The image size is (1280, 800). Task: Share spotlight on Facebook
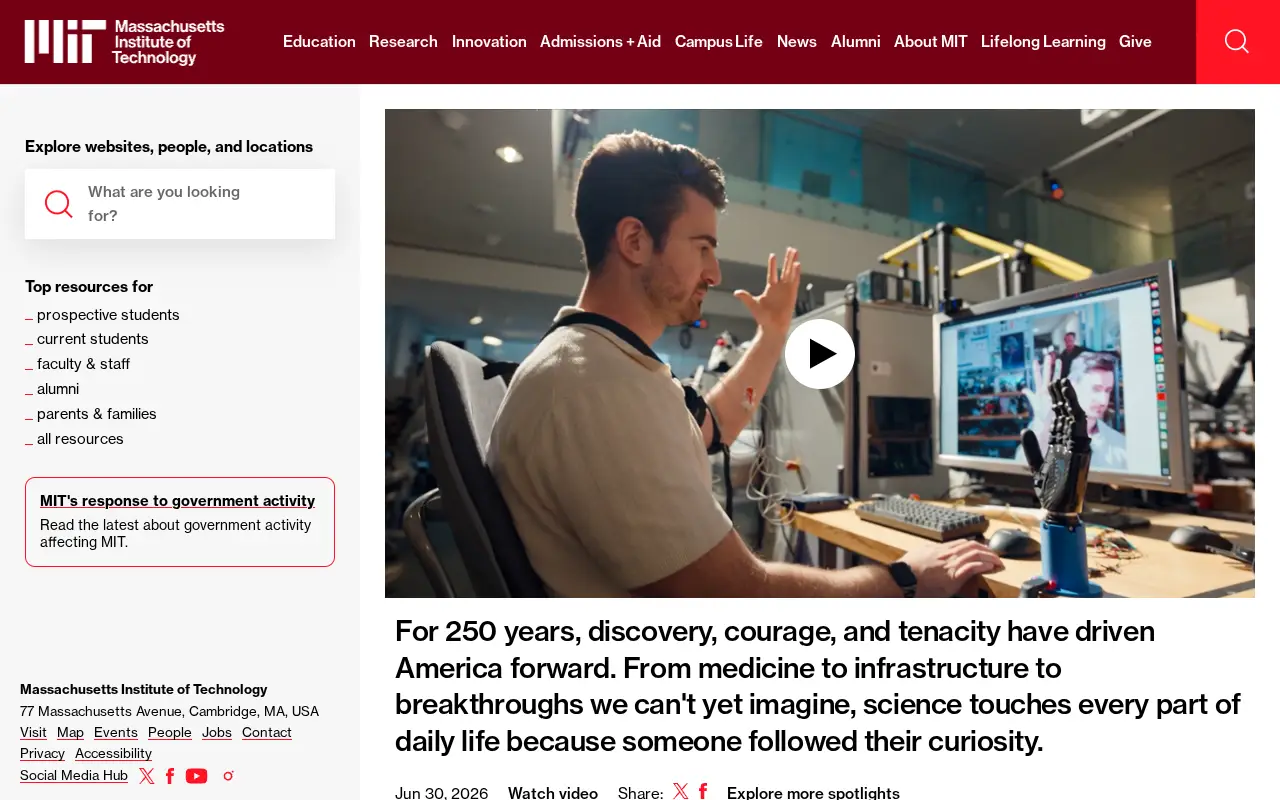[703, 792]
